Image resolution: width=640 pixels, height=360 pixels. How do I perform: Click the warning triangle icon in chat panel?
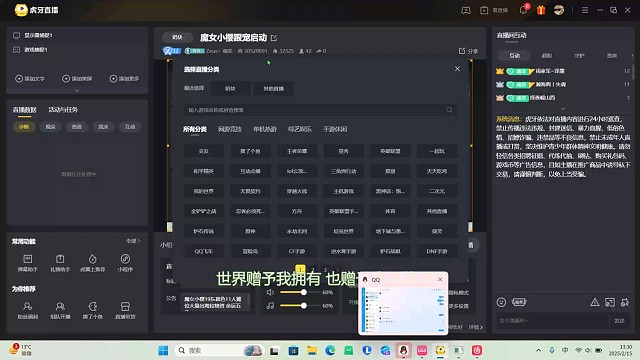pyautogui.click(x=595, y=302)
